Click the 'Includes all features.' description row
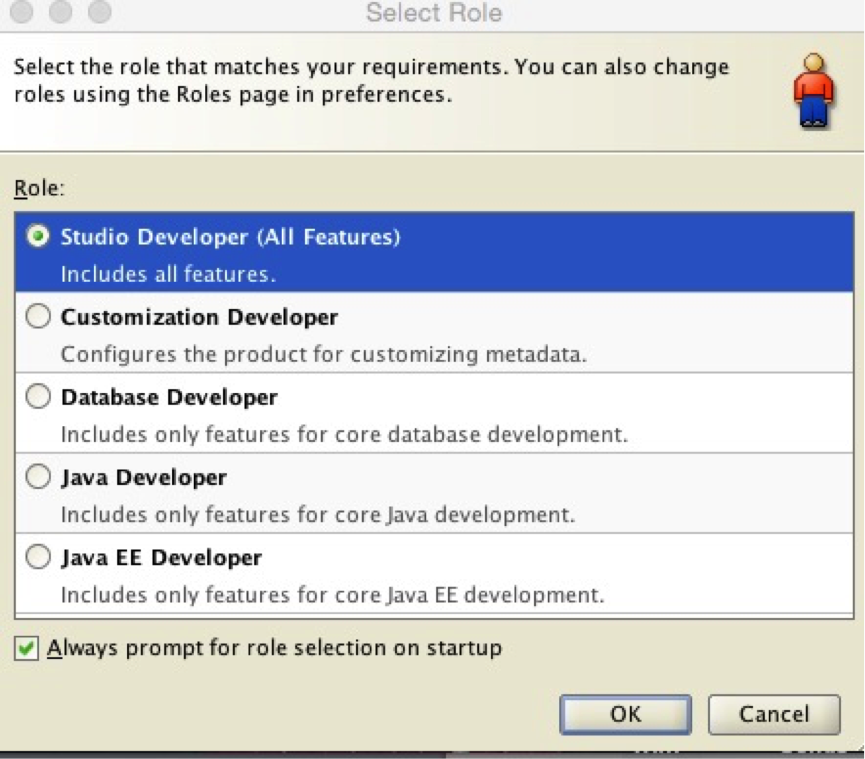The height and width of the screenshot is (759, 865). coord(168,274)
